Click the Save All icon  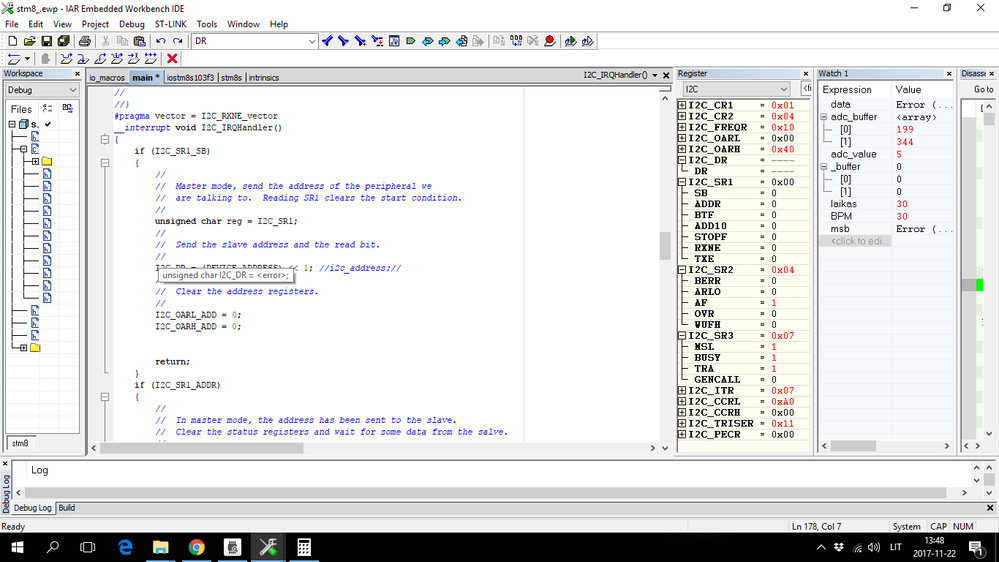point(63,41)
